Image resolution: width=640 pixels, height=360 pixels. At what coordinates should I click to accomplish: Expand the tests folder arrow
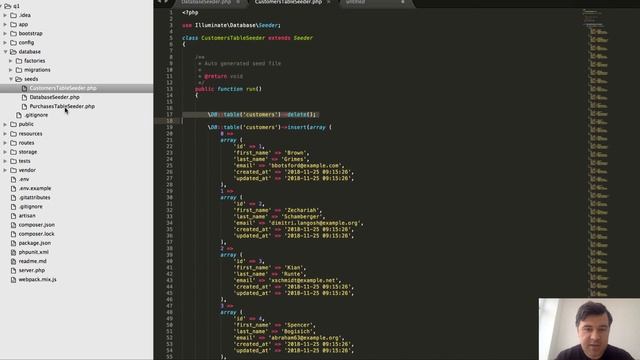(x=5, y=161)
